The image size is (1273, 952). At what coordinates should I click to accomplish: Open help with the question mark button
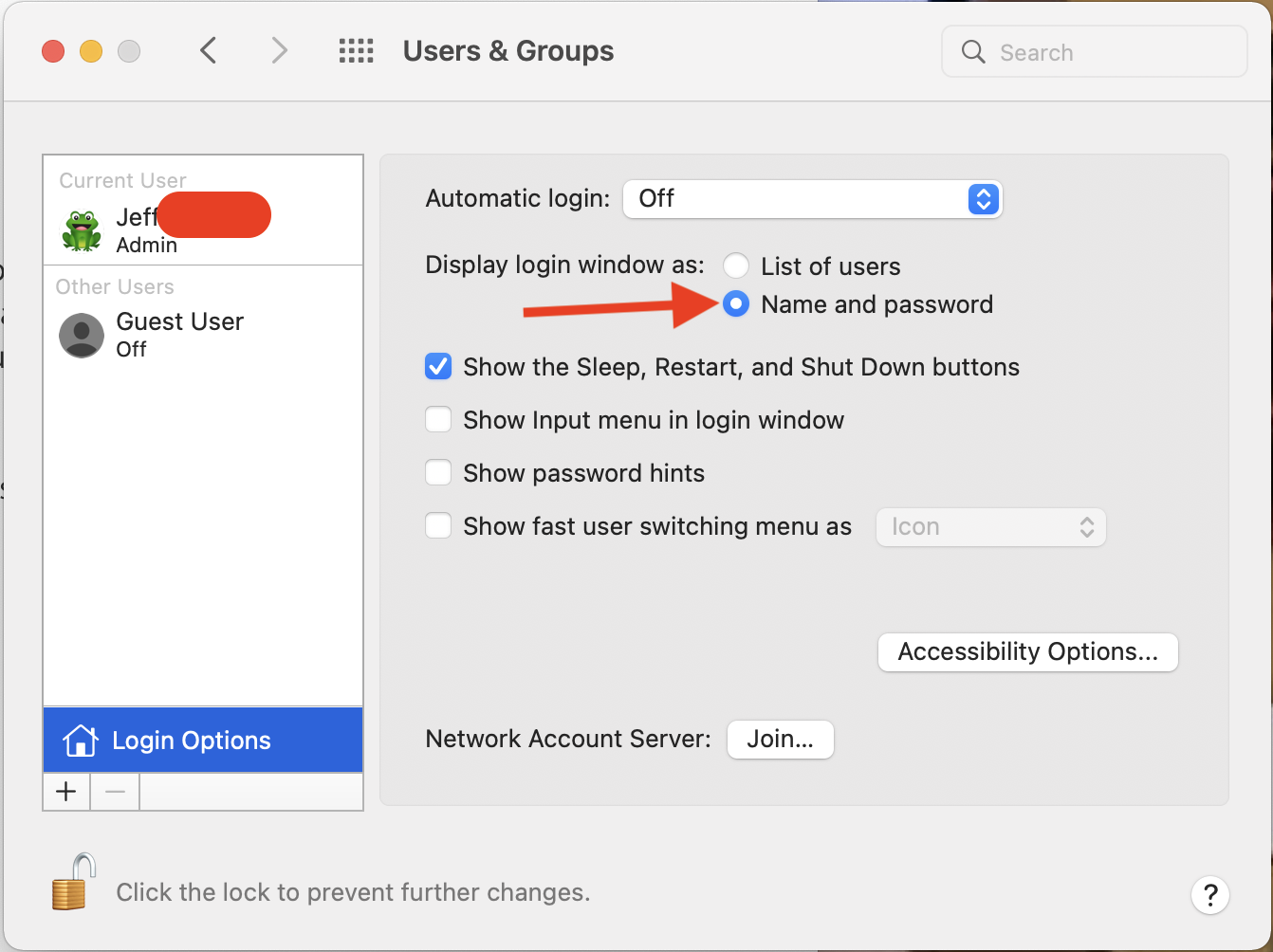1209,894
